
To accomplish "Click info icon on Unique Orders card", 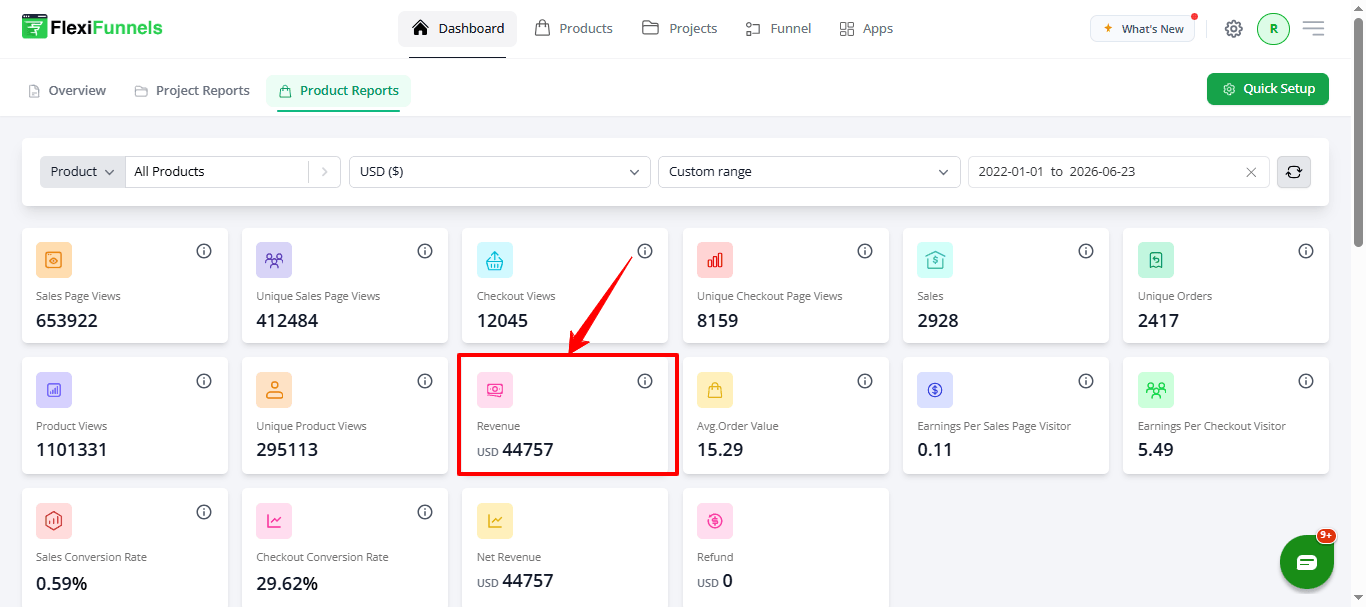I will point(1306,251).
